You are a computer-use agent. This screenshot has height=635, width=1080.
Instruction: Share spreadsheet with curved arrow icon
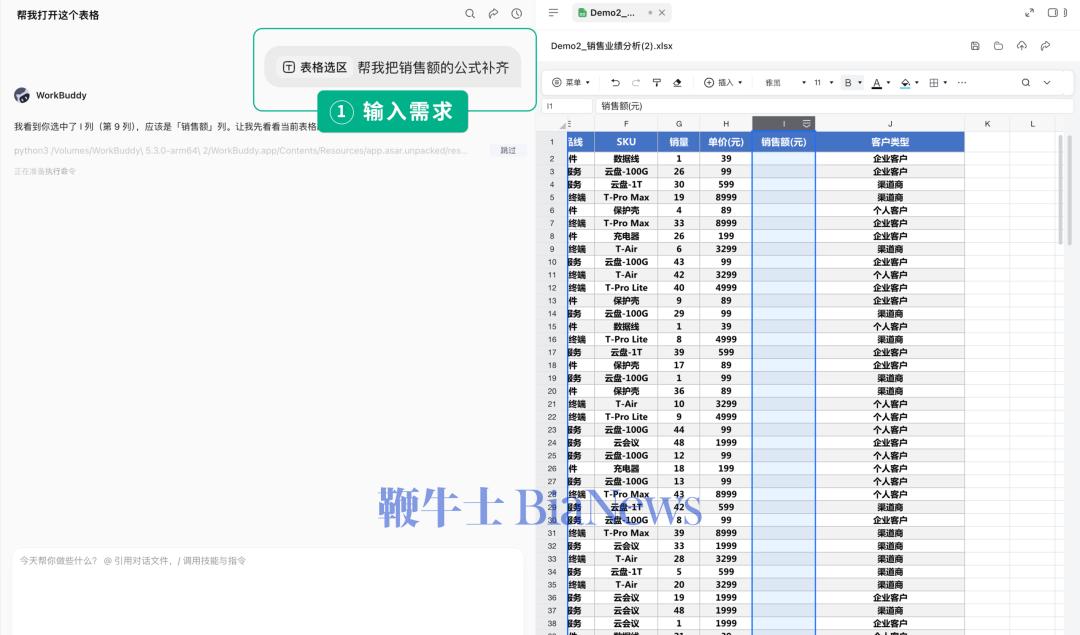(x=1045, y=45)
